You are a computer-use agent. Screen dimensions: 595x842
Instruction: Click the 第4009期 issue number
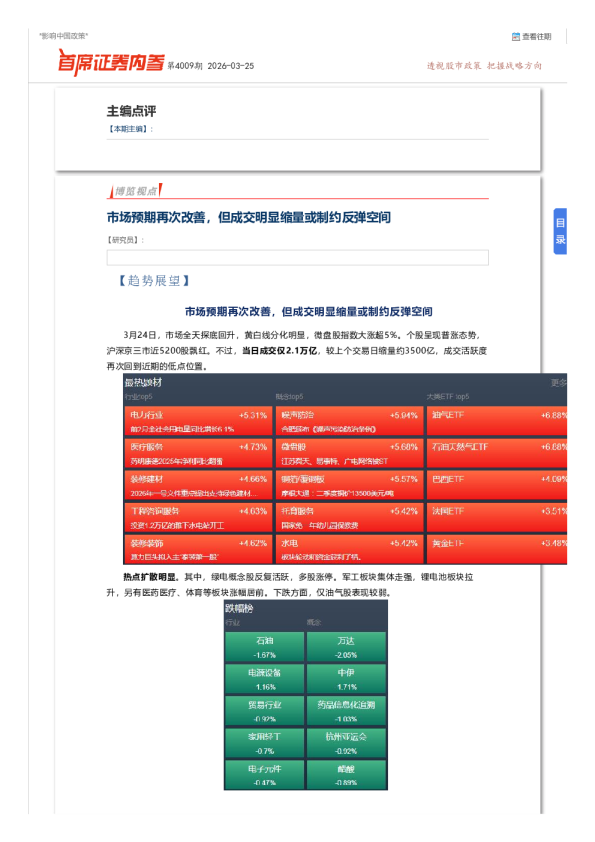(x=185, y=66)
